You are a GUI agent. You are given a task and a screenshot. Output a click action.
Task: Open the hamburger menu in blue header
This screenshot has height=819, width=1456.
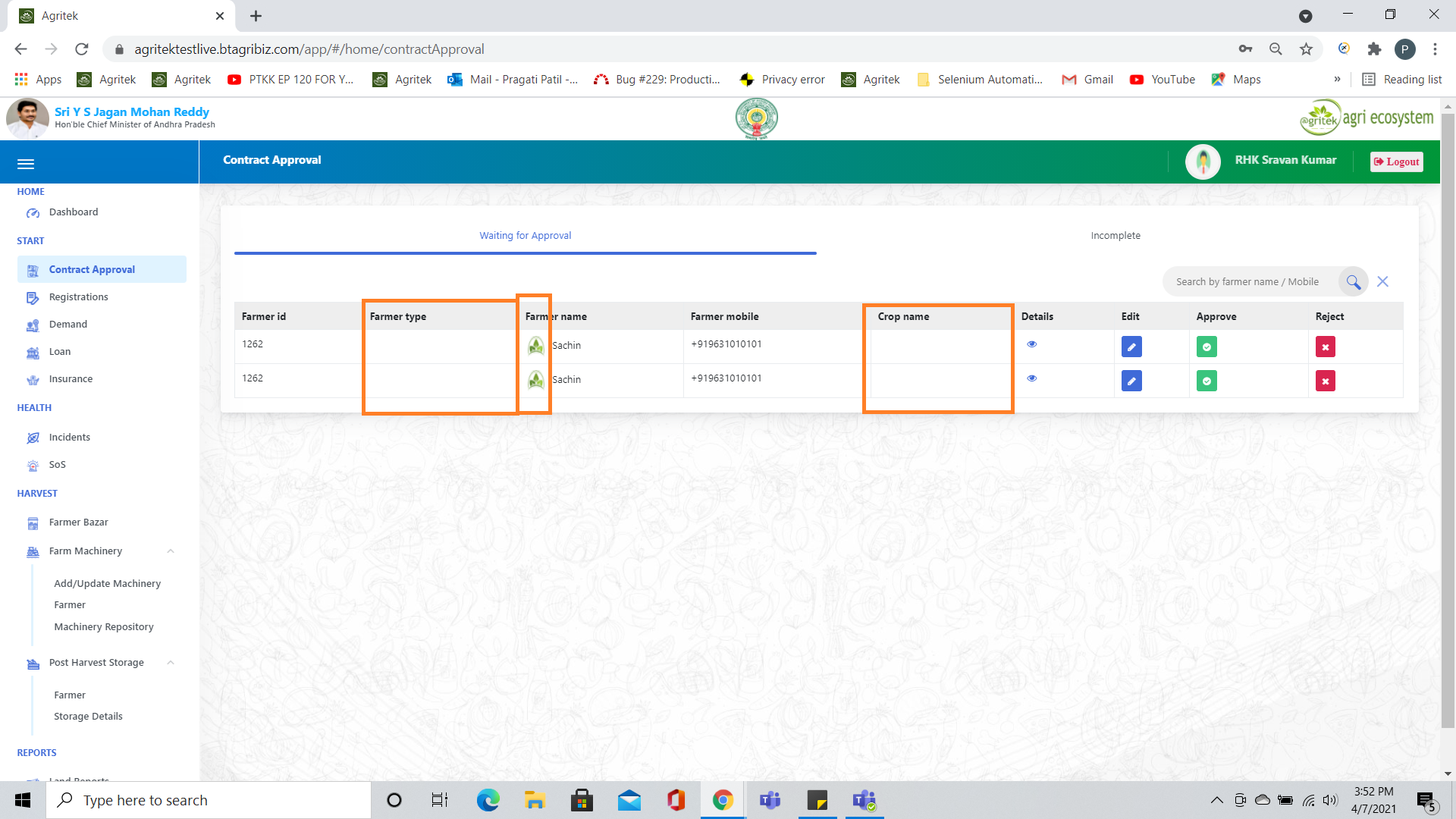26,164
